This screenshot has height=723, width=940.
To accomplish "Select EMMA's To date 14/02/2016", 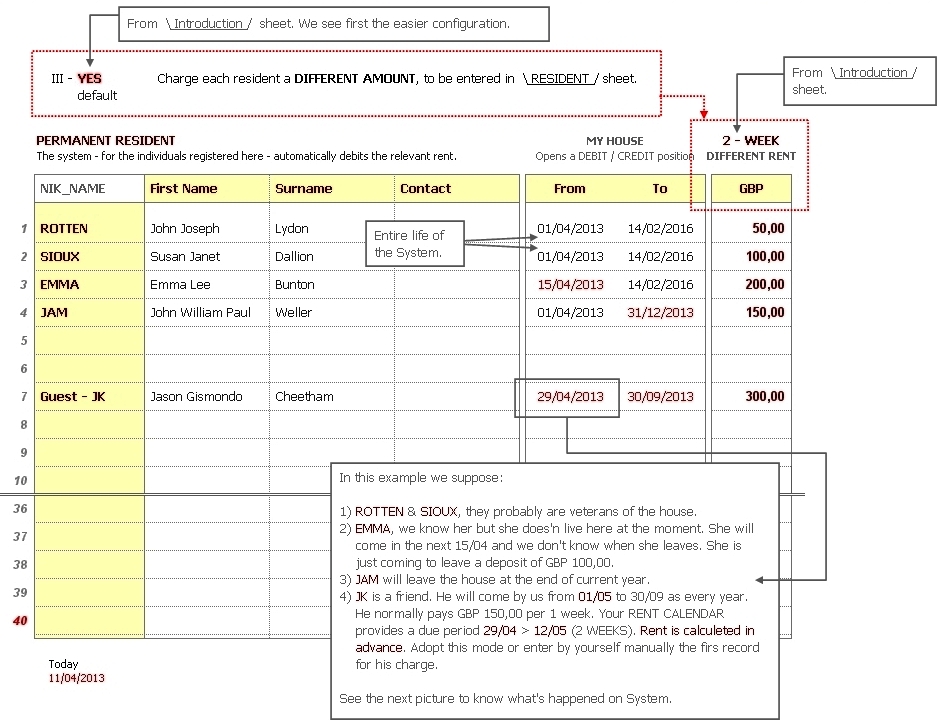I will pyautogui.click(x=660, y=285).
